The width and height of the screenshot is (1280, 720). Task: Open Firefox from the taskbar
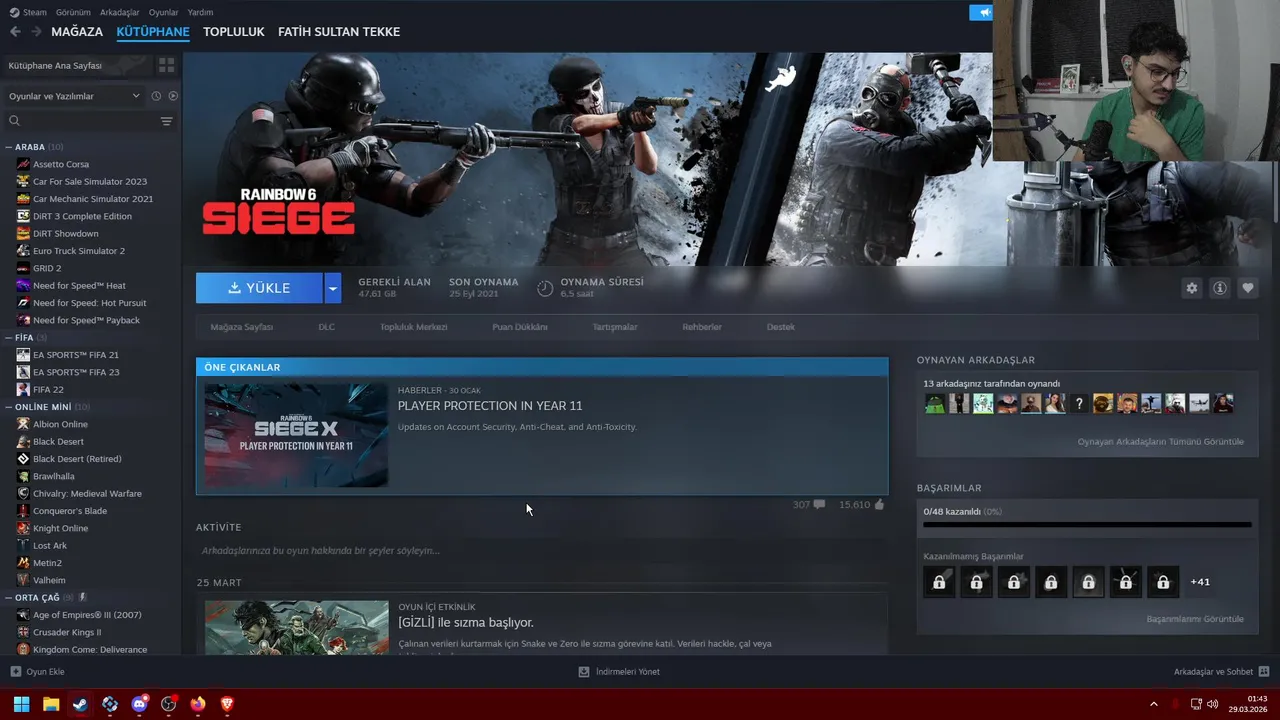pos(198,704)
